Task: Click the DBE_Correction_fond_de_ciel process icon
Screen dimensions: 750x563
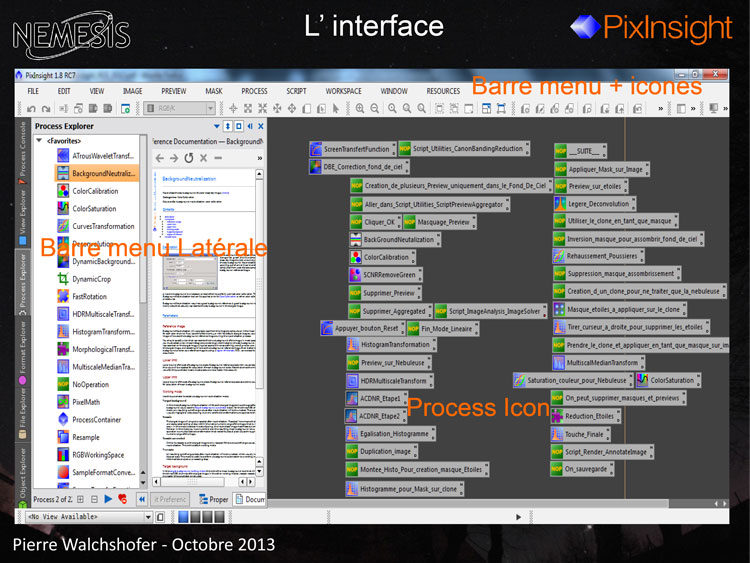Action: pos(359,167)
